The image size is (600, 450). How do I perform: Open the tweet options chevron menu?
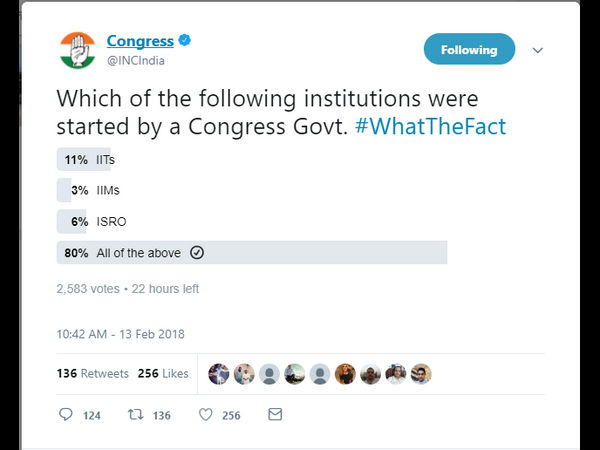click(537, 50)
